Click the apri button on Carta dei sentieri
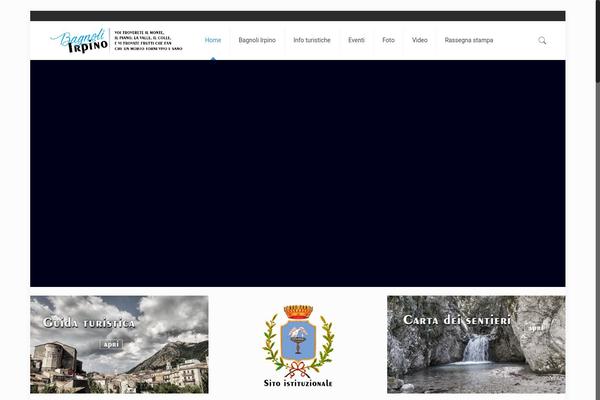Screen dimensions: 600x400 tap(536, 328)
